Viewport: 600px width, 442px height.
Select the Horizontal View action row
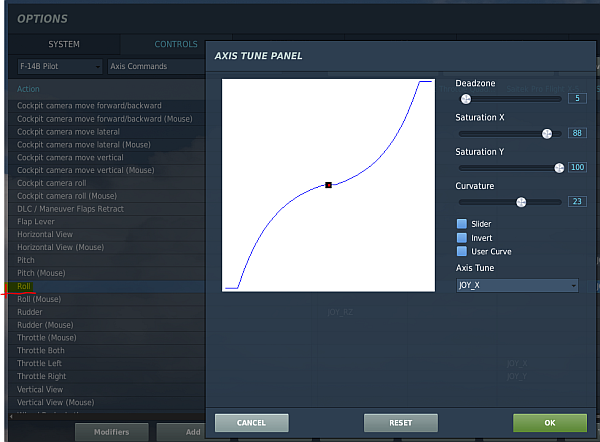pyautogui.click(x=107, y=235)
